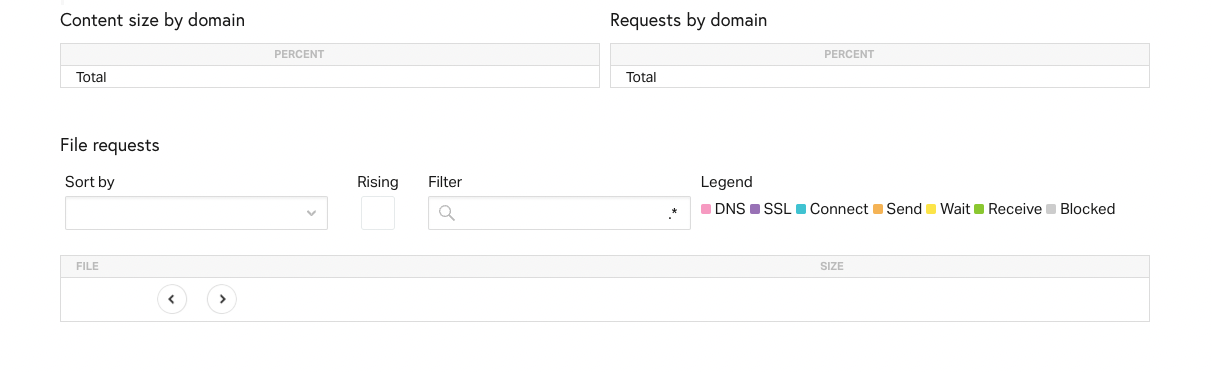Screen dimensions: 1212x372
Task: Click the search magnifier icon in Filter
Action: click(447, 213)
